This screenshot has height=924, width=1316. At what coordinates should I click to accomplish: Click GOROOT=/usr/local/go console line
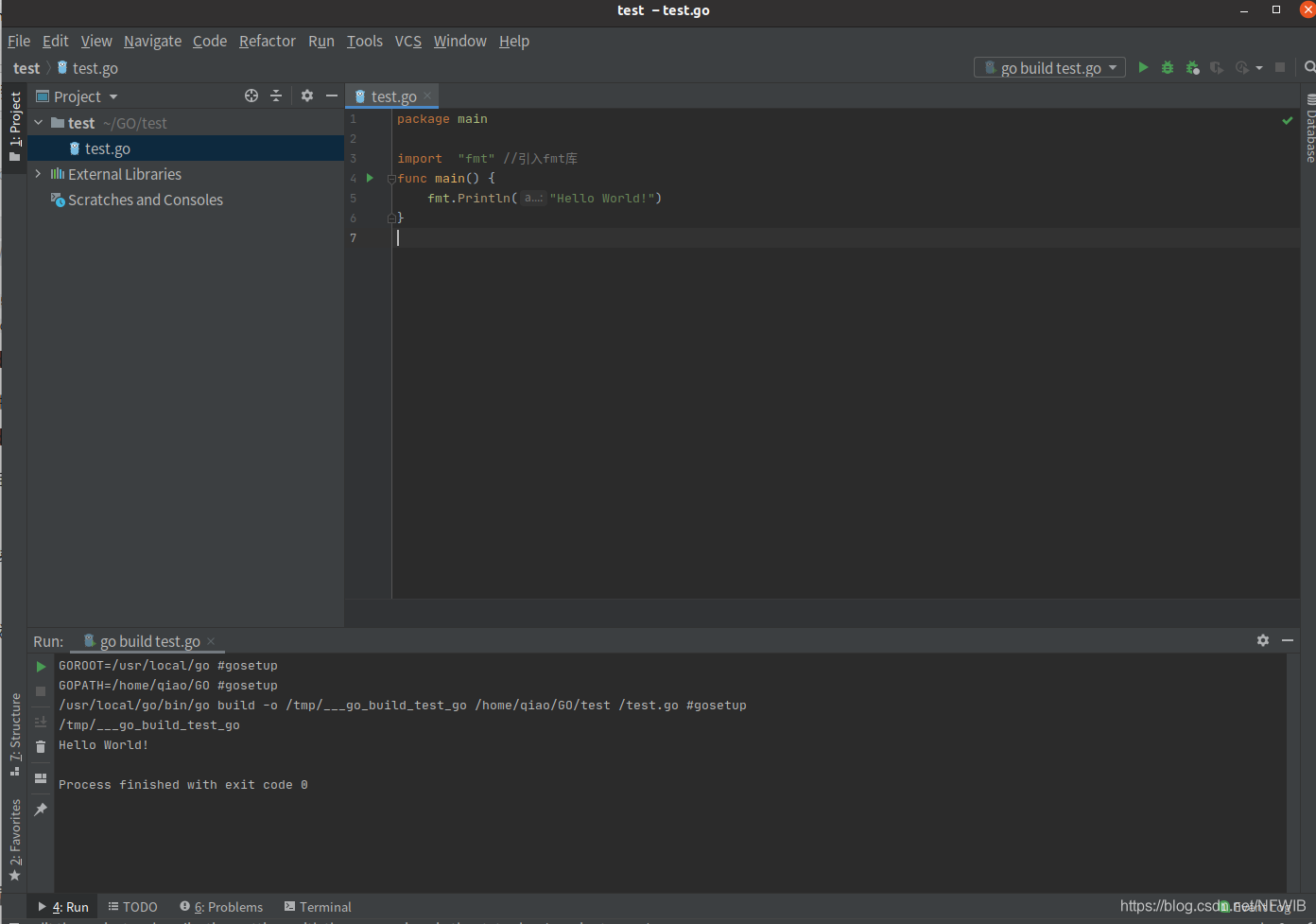click(x=168, y=666)
